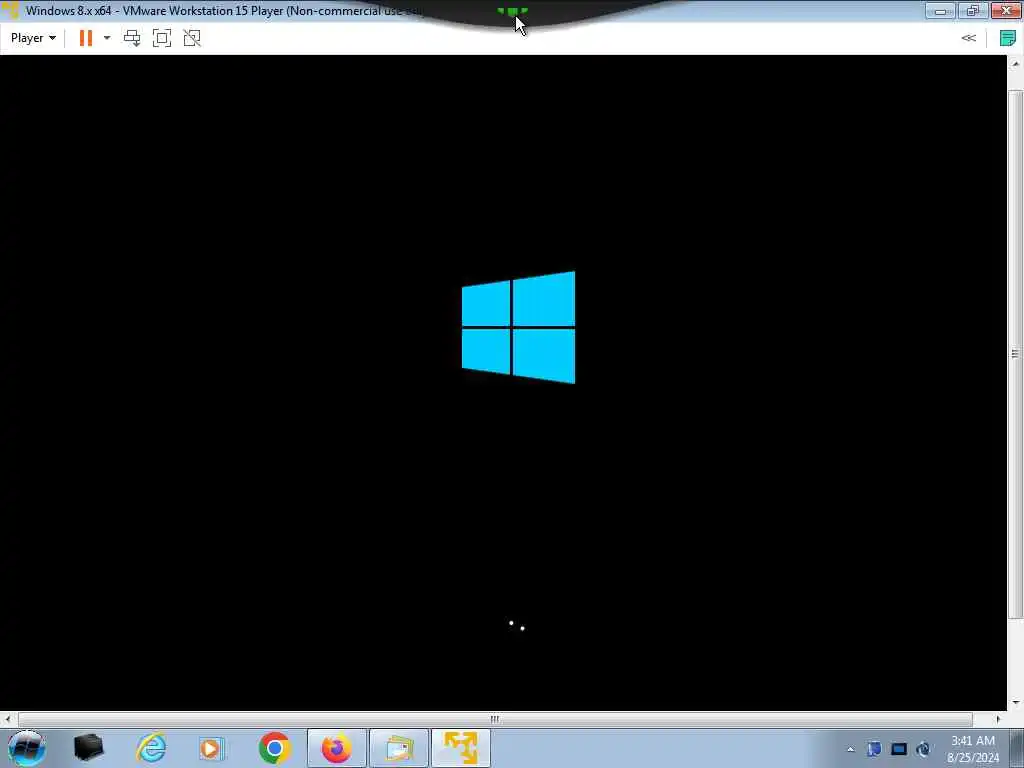The image size is (1024, 768).
Task: Click the scroll right arrow
Action: pos(998,719)
